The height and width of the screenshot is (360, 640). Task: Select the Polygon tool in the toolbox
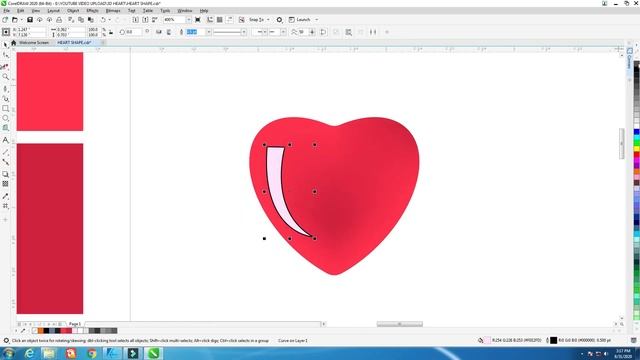[x=5, y=128]
